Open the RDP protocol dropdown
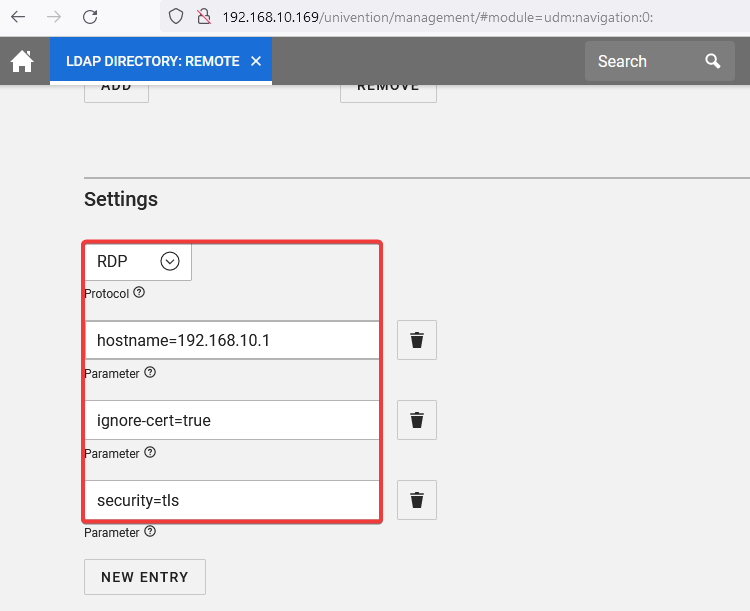This screenshot has height=611, width=750. tap(170, 261)
